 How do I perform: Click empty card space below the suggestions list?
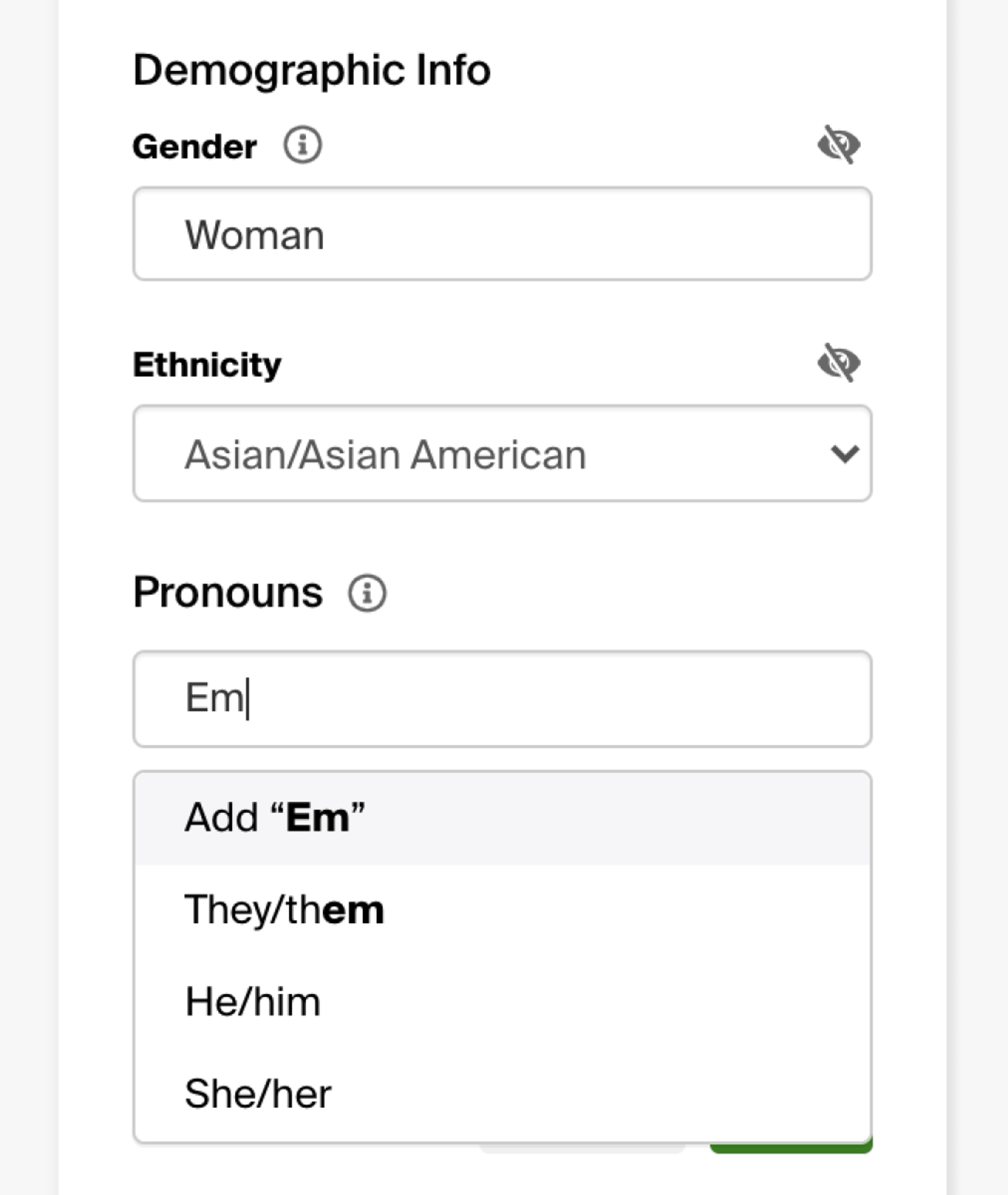(343, 1174)
